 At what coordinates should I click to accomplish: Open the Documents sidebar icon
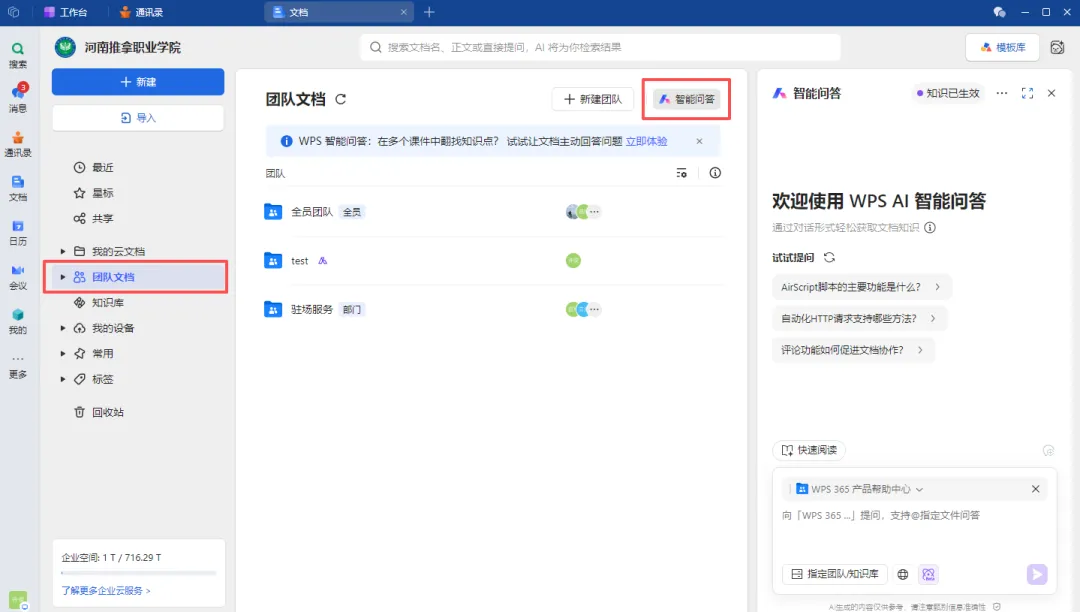pyautogui.click(x=18, y=188)
